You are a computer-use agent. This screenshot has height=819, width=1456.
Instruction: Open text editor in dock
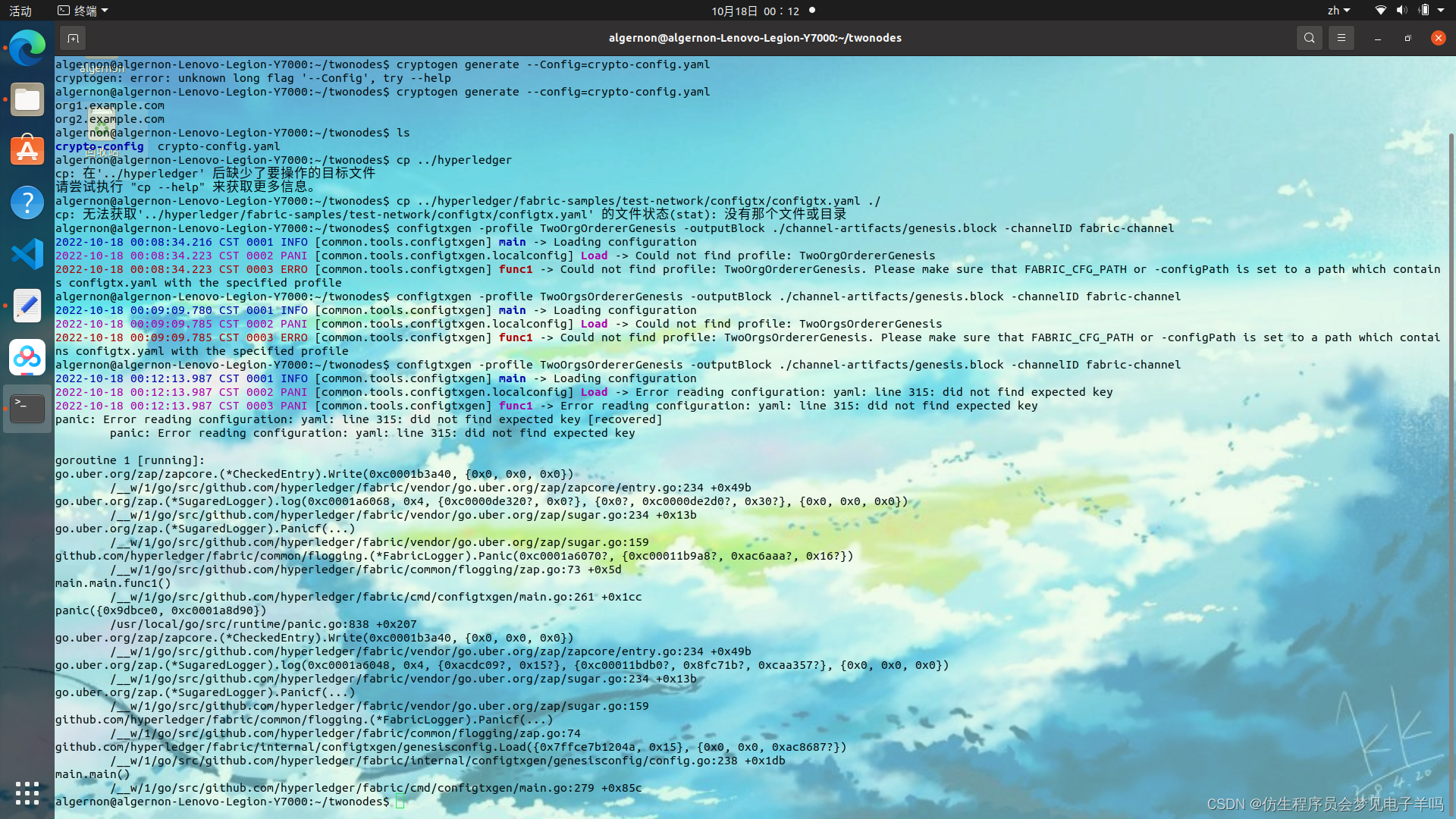coord(27,306)
